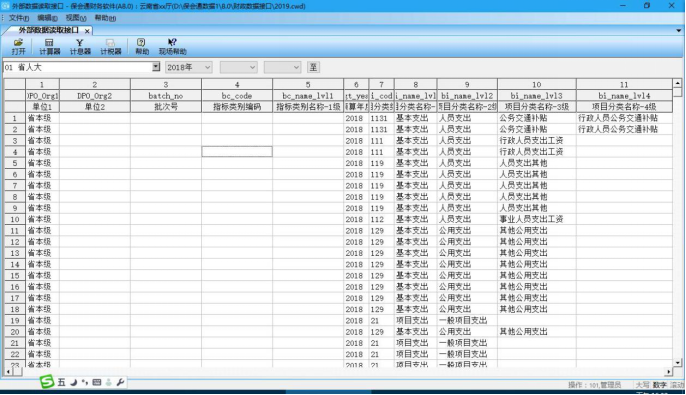Click the 打开 (Open) toolbar icon

point(18,46)
